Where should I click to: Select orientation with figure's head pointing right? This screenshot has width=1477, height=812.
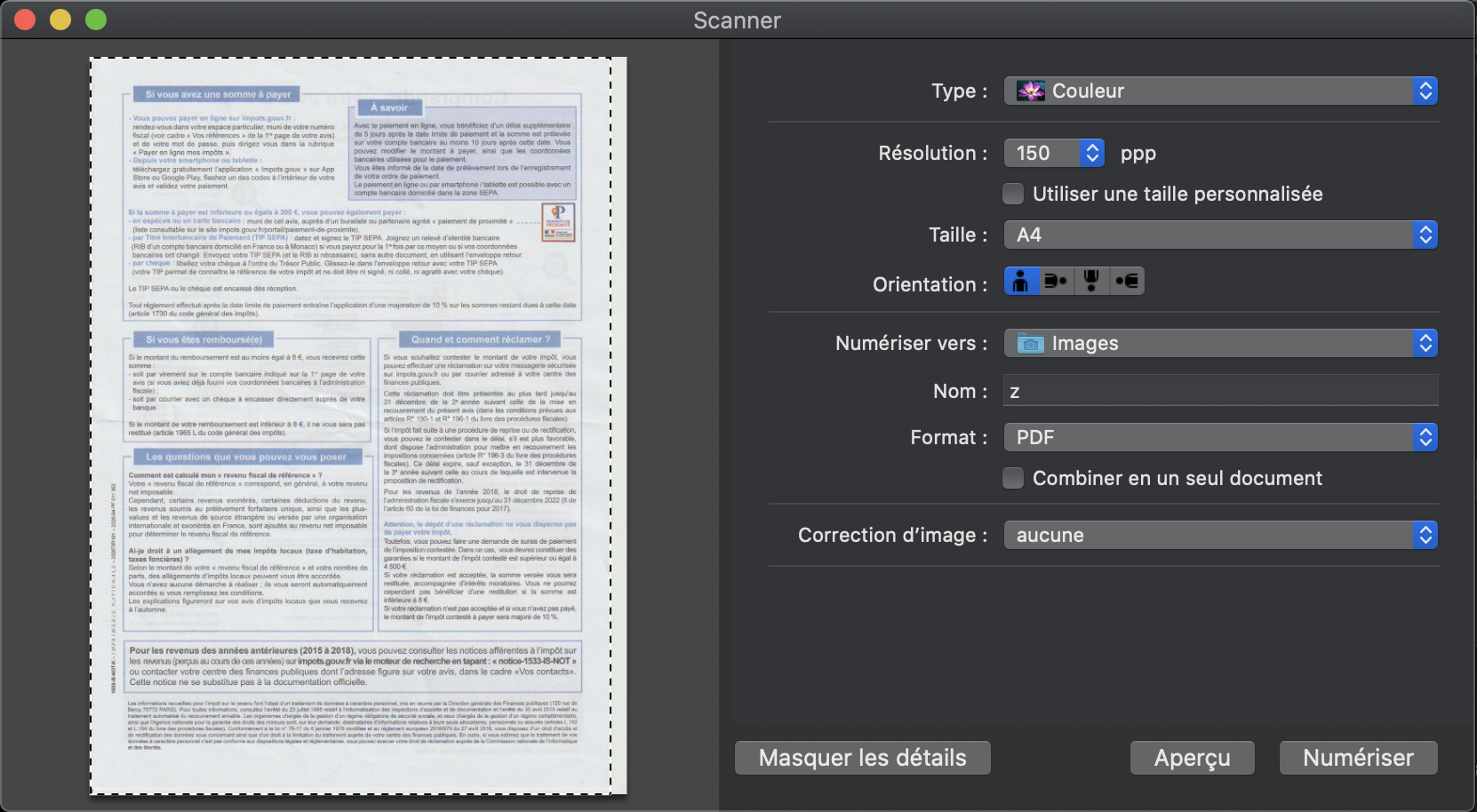pos(1057,282)
